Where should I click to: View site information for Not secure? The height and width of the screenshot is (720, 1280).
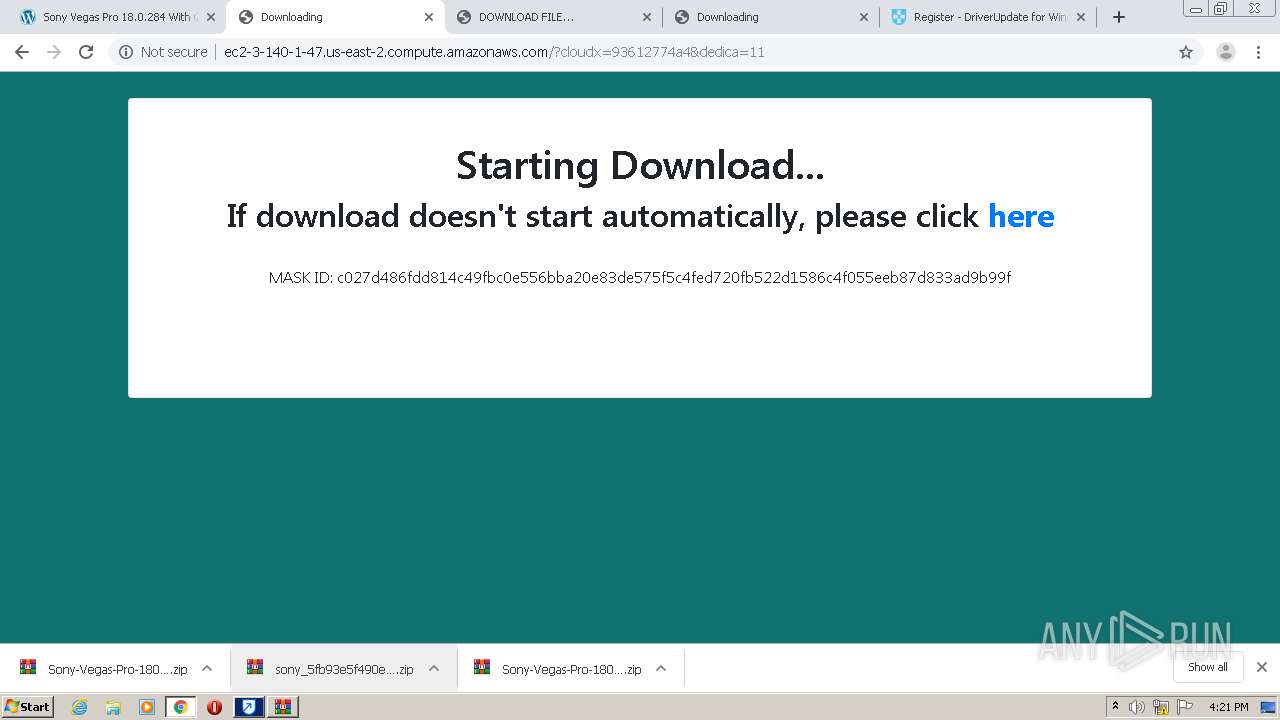point(163,52)
